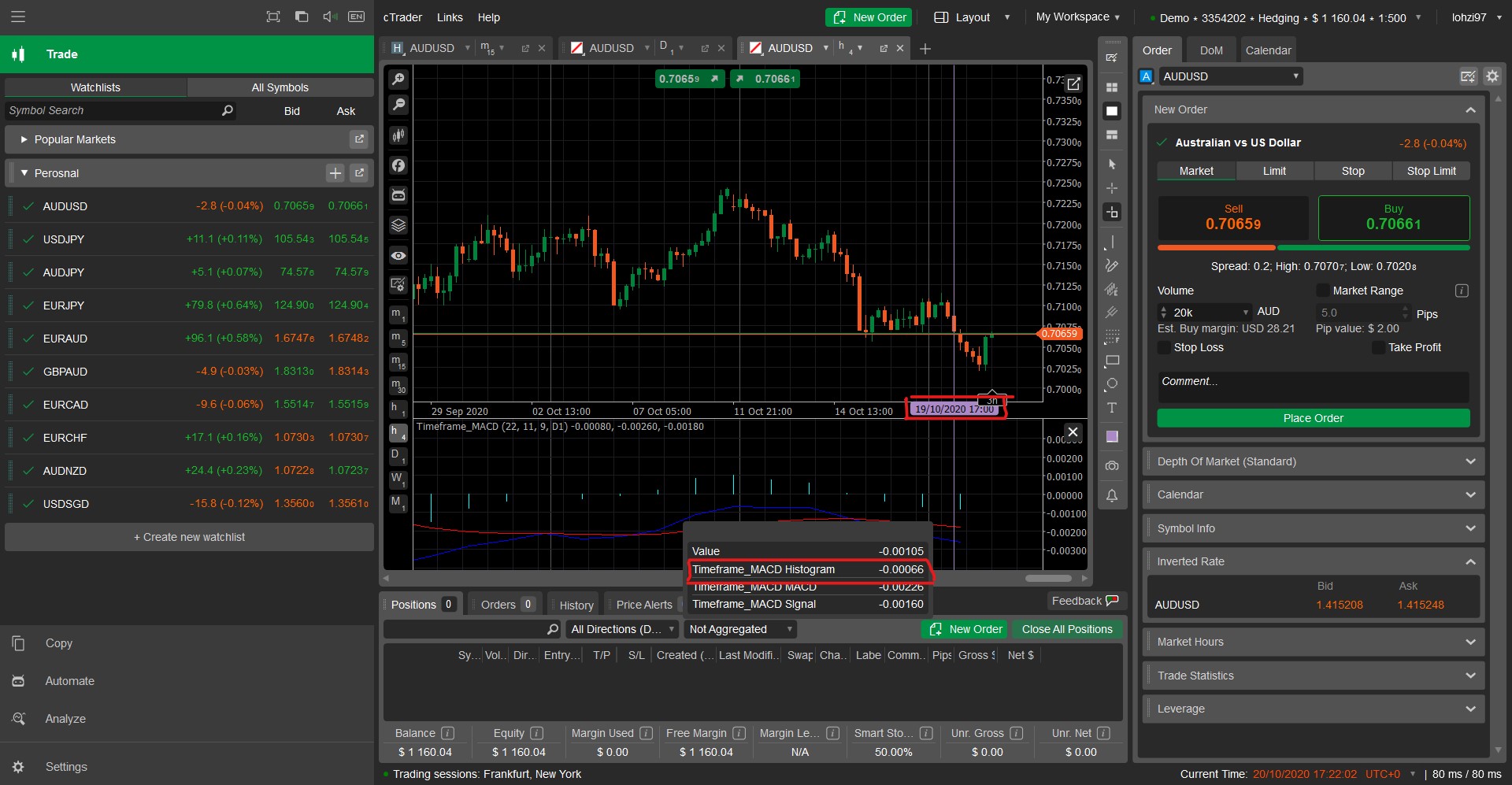Select the W1 weekly timeframe

[x=398, y=479]
